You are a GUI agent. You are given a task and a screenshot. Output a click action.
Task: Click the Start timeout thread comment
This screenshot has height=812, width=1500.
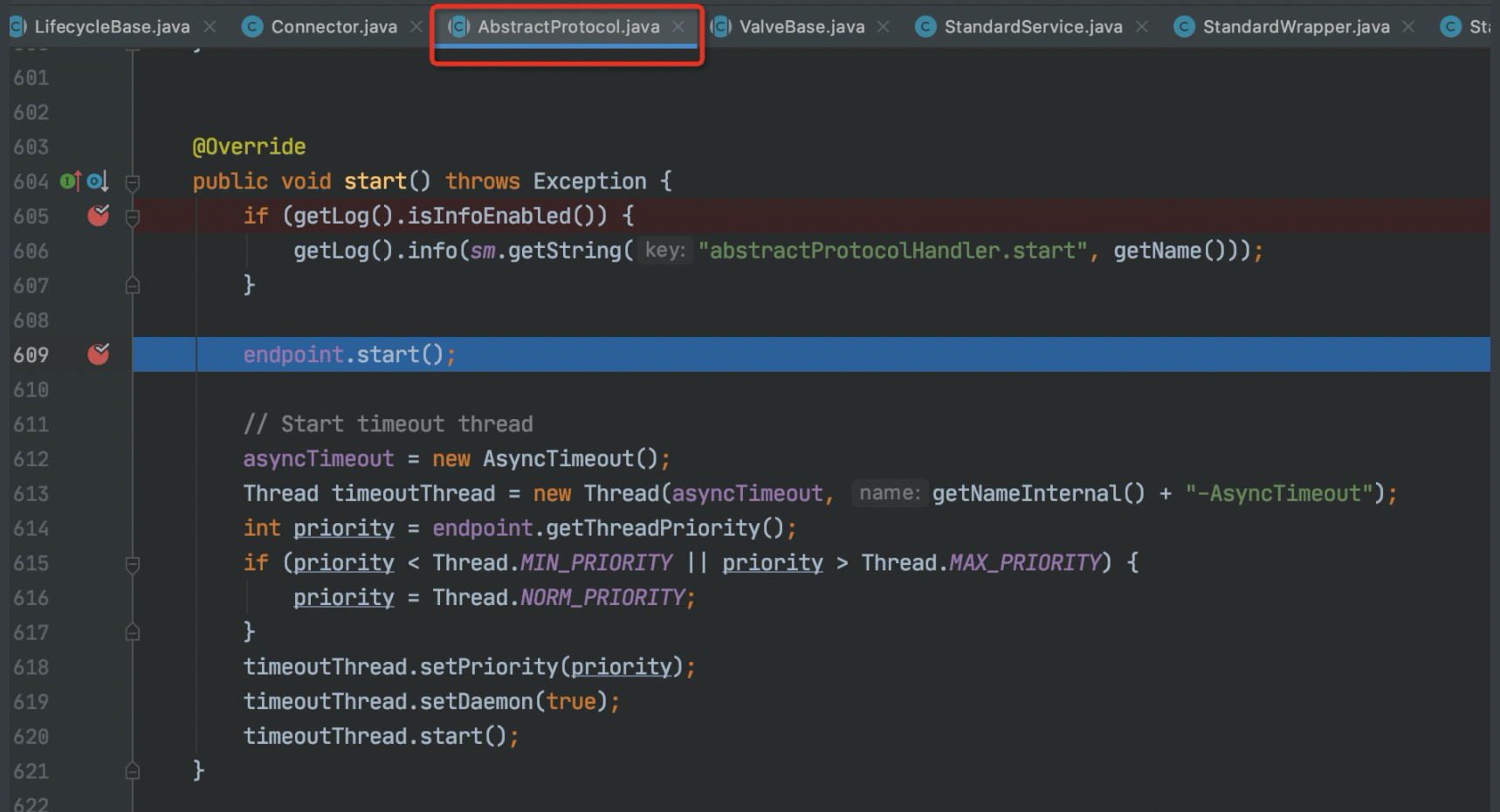pos(389,424)
